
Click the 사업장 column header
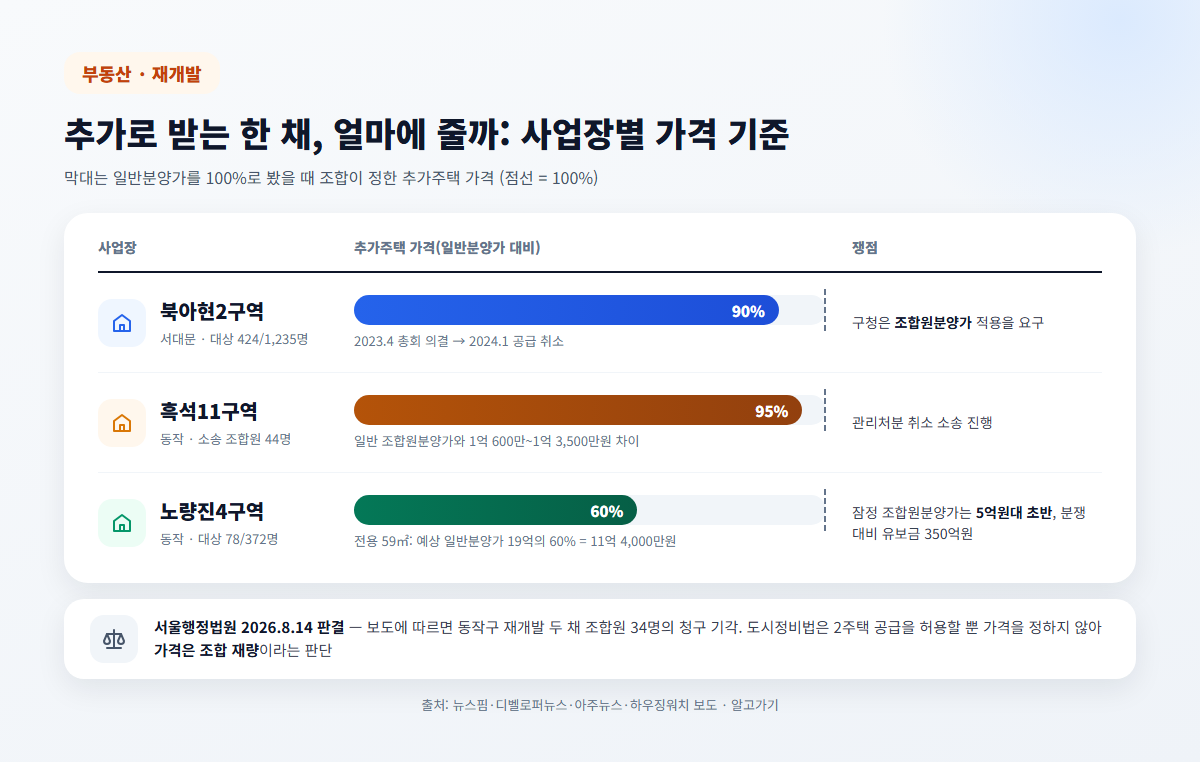117,248
